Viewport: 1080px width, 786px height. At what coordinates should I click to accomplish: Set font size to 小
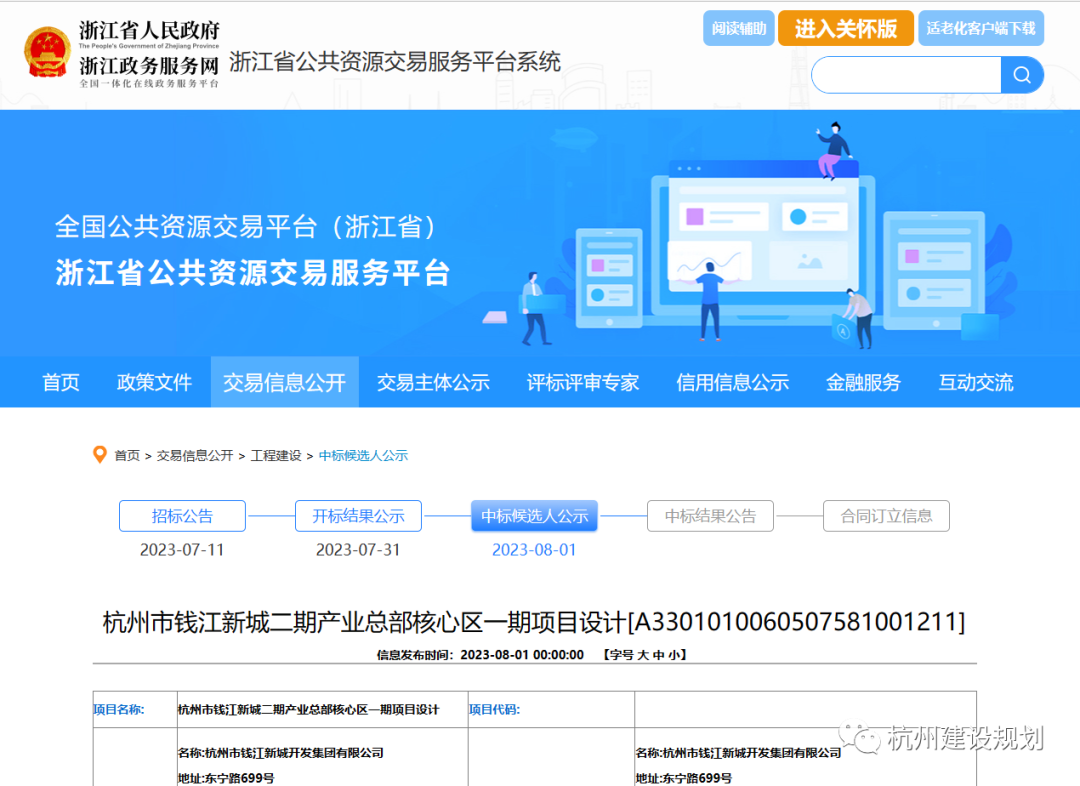point(674,654)
